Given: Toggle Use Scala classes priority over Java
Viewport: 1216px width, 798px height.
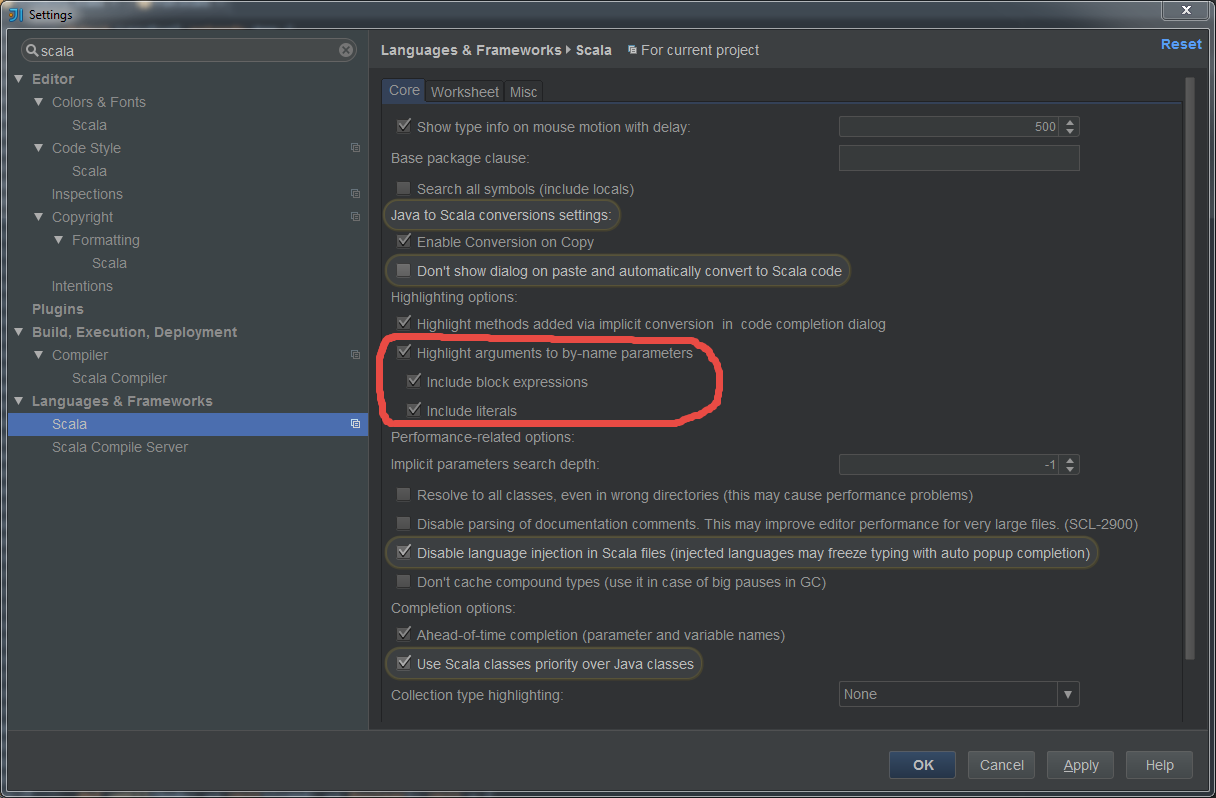Looking at the screenshot, I should pos(404,664).
